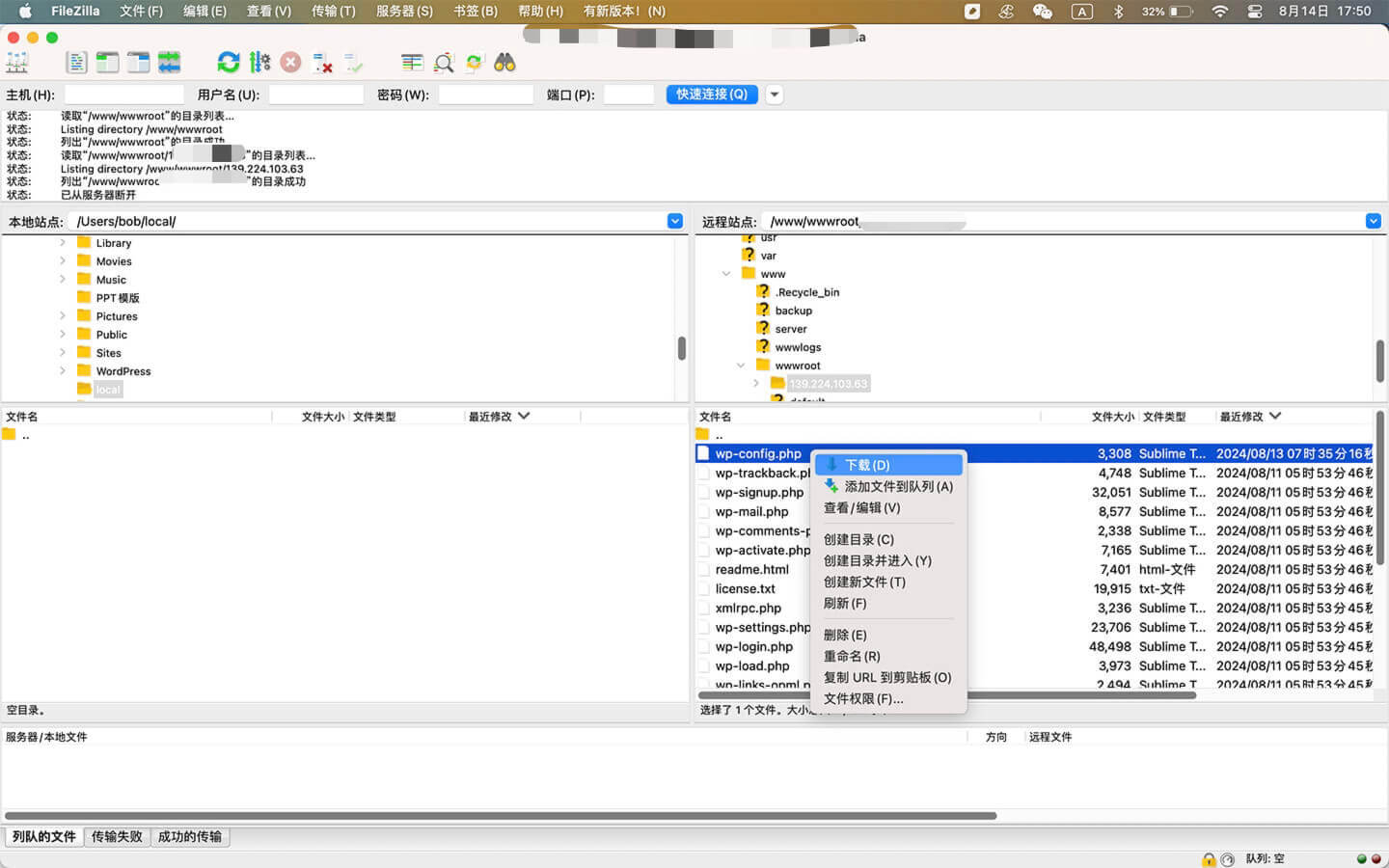Sort remote list by 最近修改 column
Viewport: 1389px width, 868px height.
(x=1293, y=417)
